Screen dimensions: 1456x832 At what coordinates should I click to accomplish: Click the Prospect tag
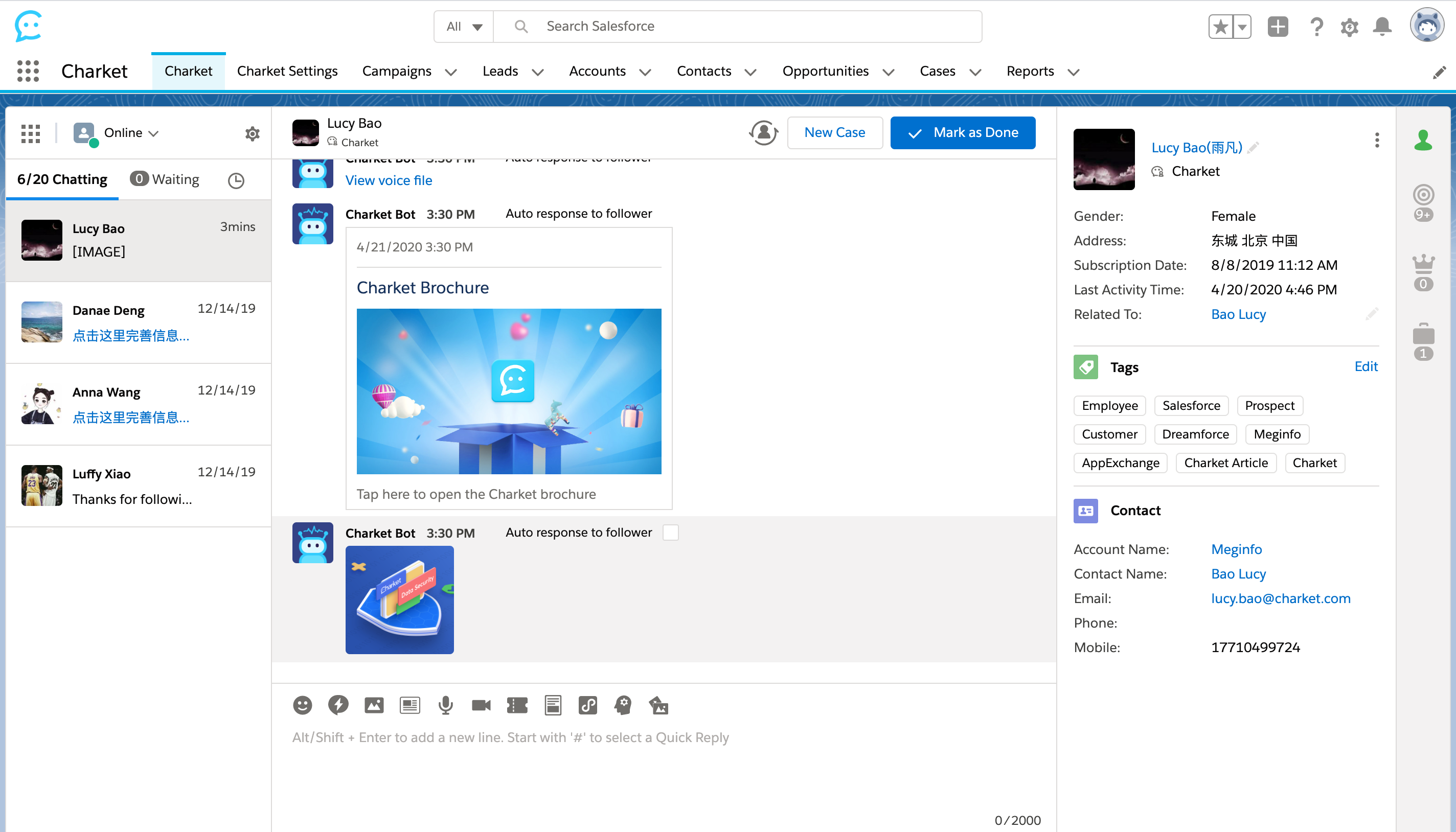[1269, 406]
